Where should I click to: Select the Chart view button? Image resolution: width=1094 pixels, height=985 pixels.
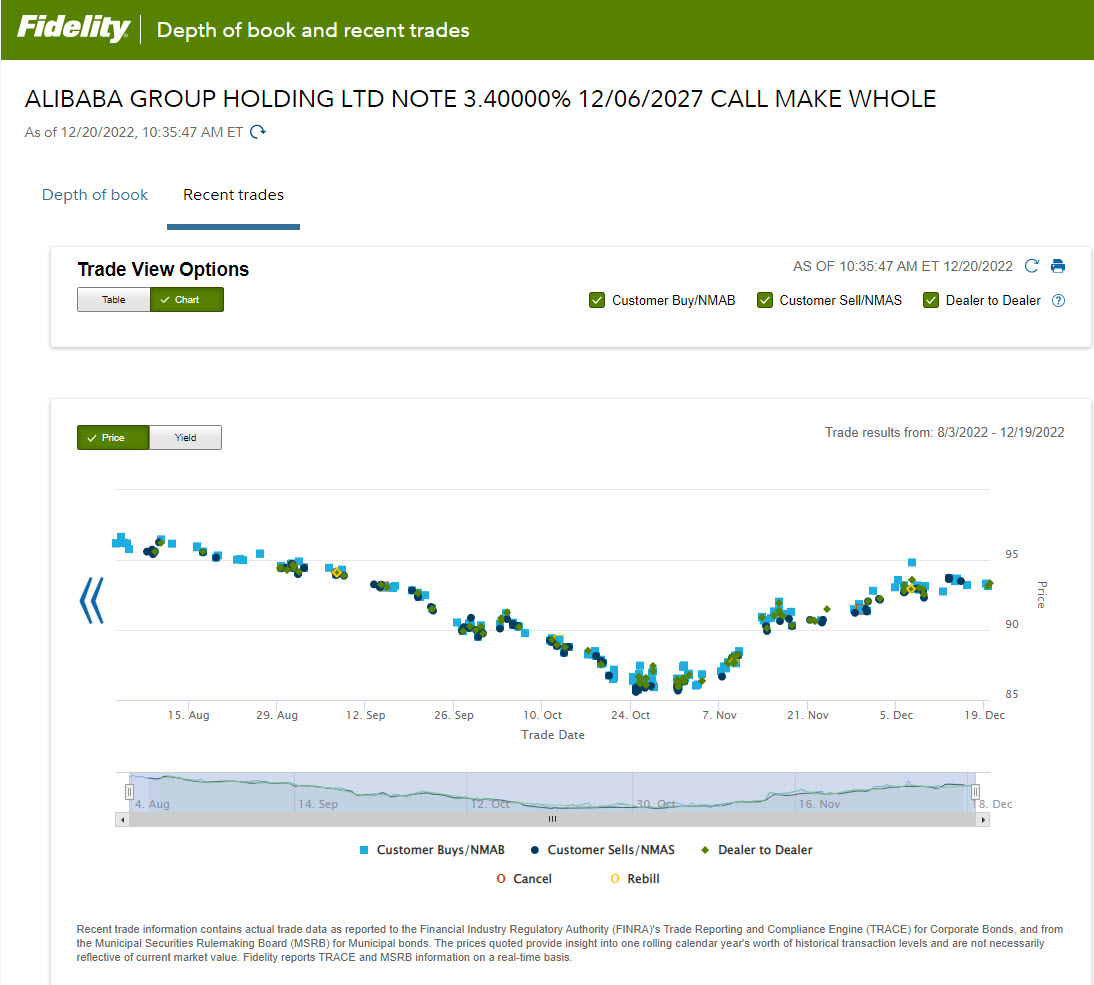coord(187,300)
